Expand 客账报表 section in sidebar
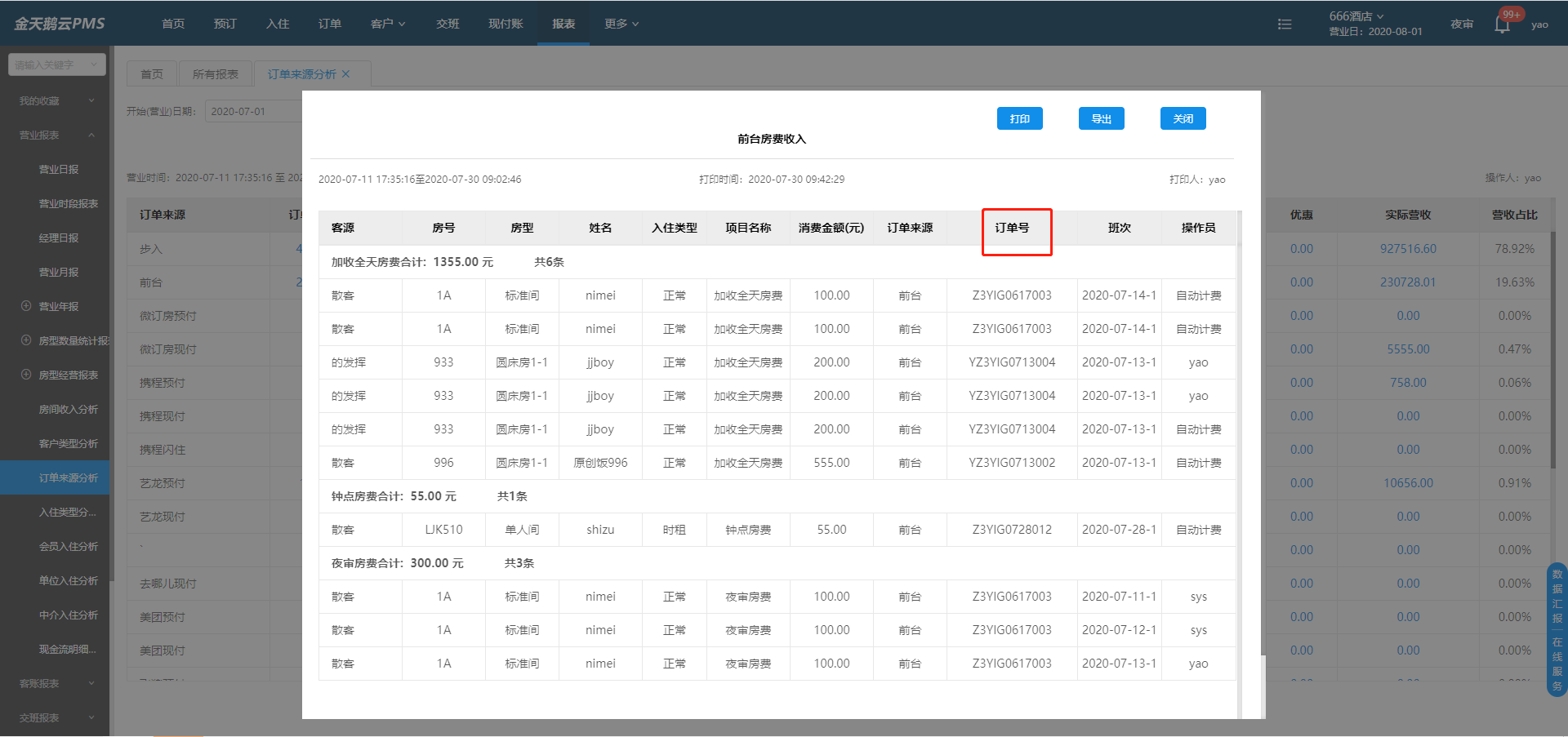The width and height of the screenshot is (1568, 737). pos(56,683)
